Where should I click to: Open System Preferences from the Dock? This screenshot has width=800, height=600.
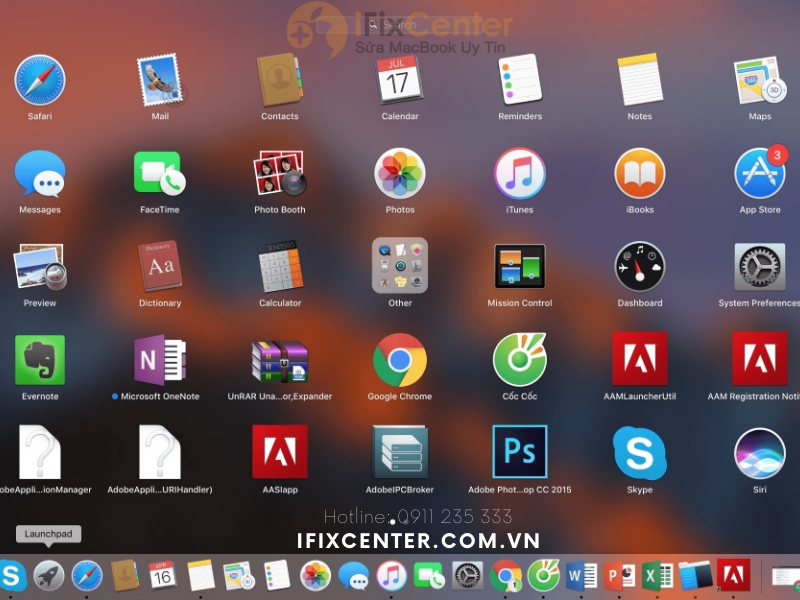point(467,576)
